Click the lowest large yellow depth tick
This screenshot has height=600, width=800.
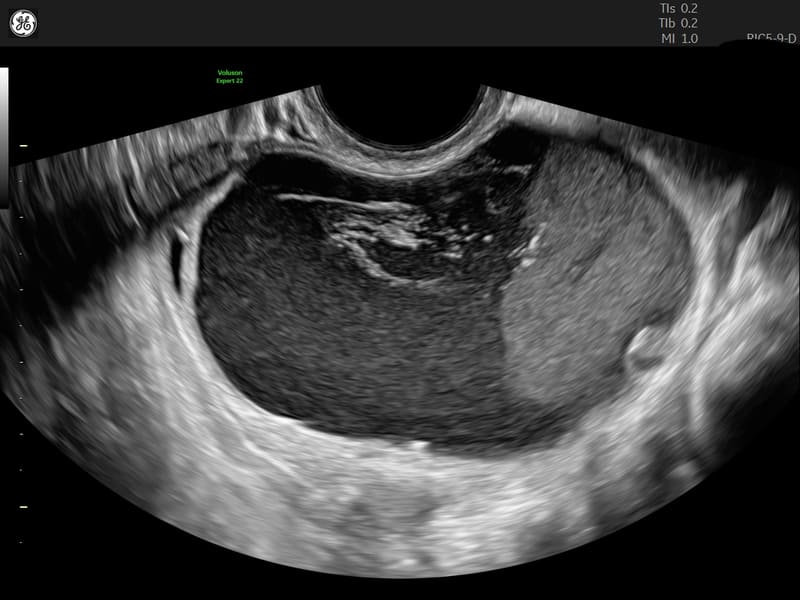pyautogui.click(x=23, y=507)
